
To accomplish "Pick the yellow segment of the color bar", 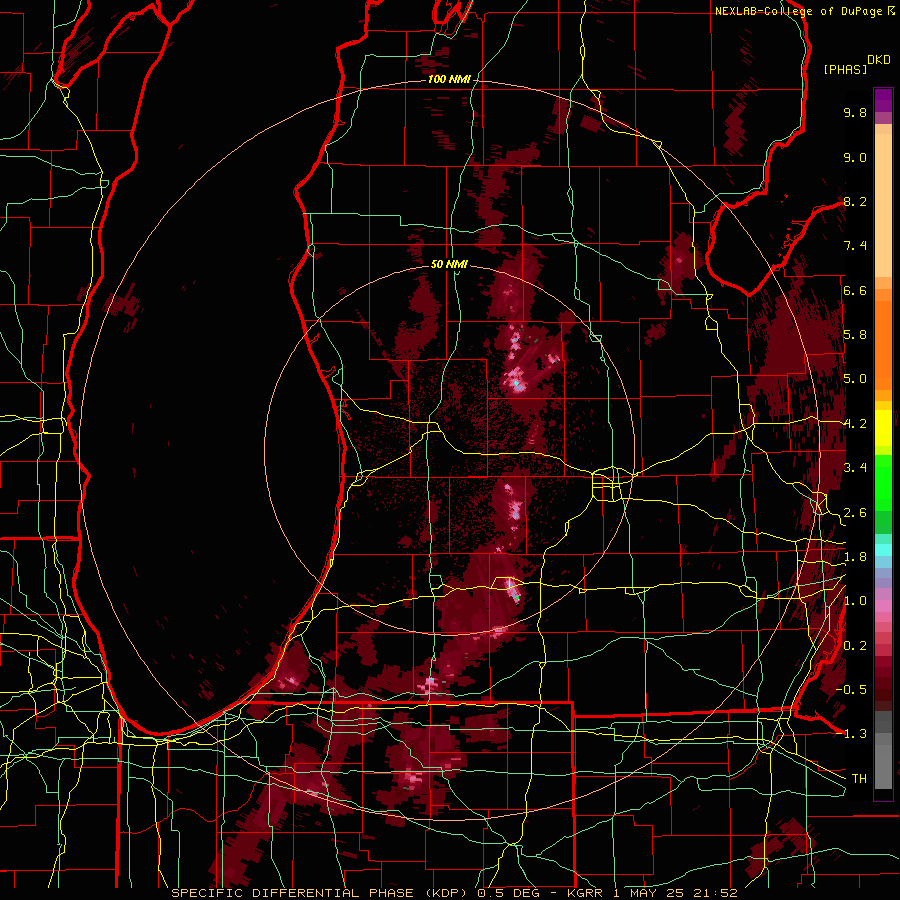I will [883, 428].
